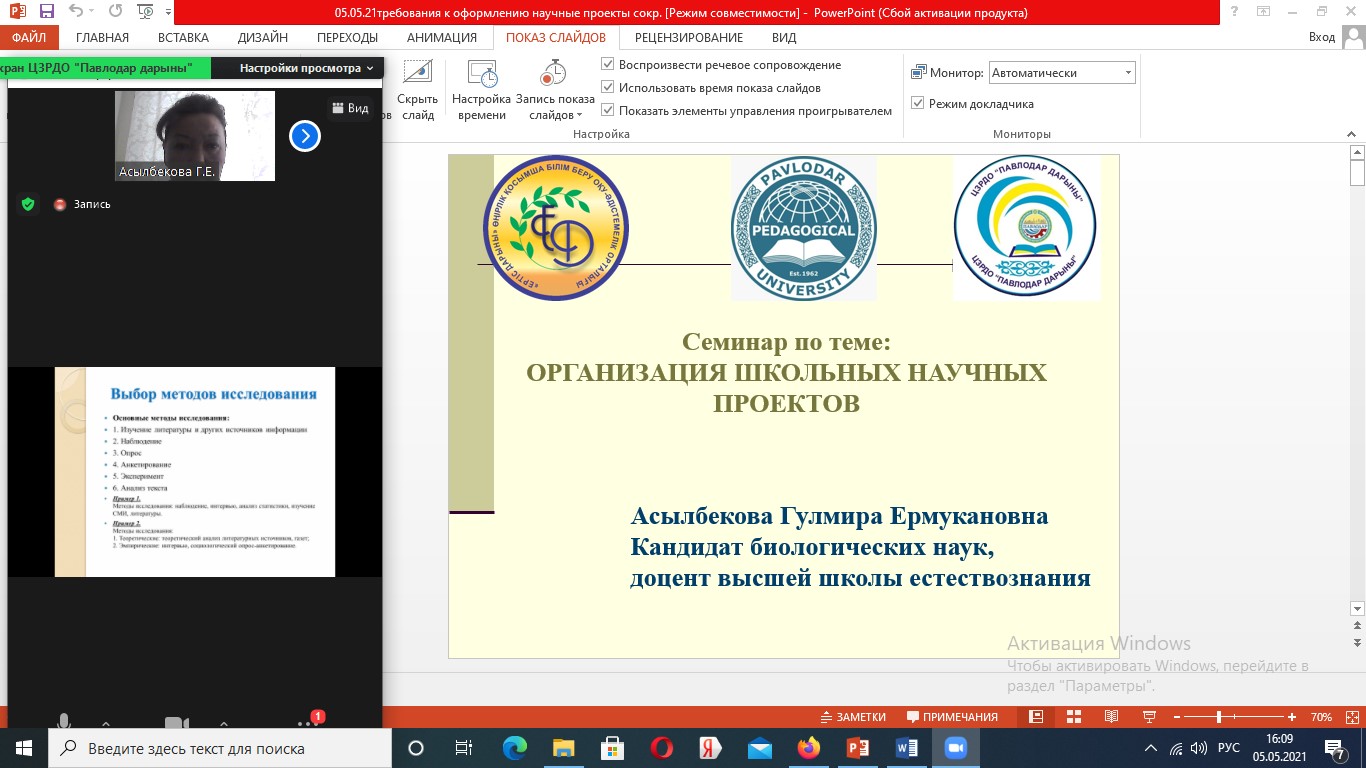
Task: Click the shared Выбор методов исследования slide in Zoom
Action: [x=195, y=472]
